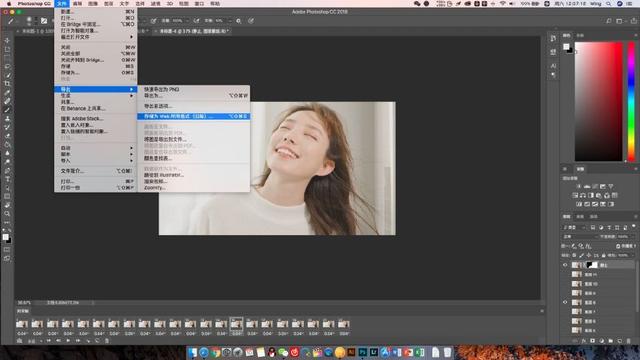
Task: Expand the 导入 submenu
Action: tap(96, 161)
